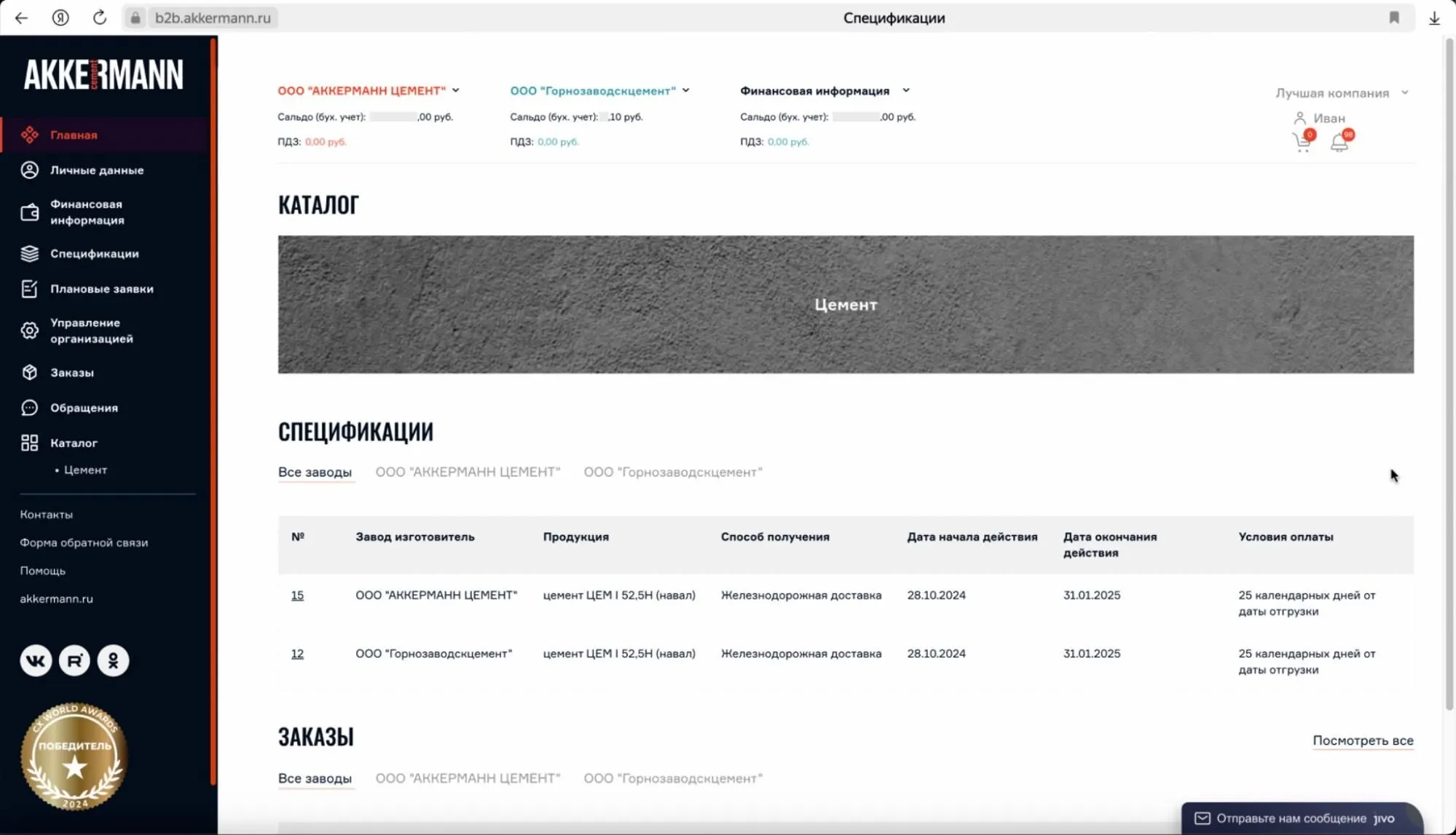Open the Цемент catalog banner
The width and height of the screenshot is (1456, 835).
coord(845,304)
